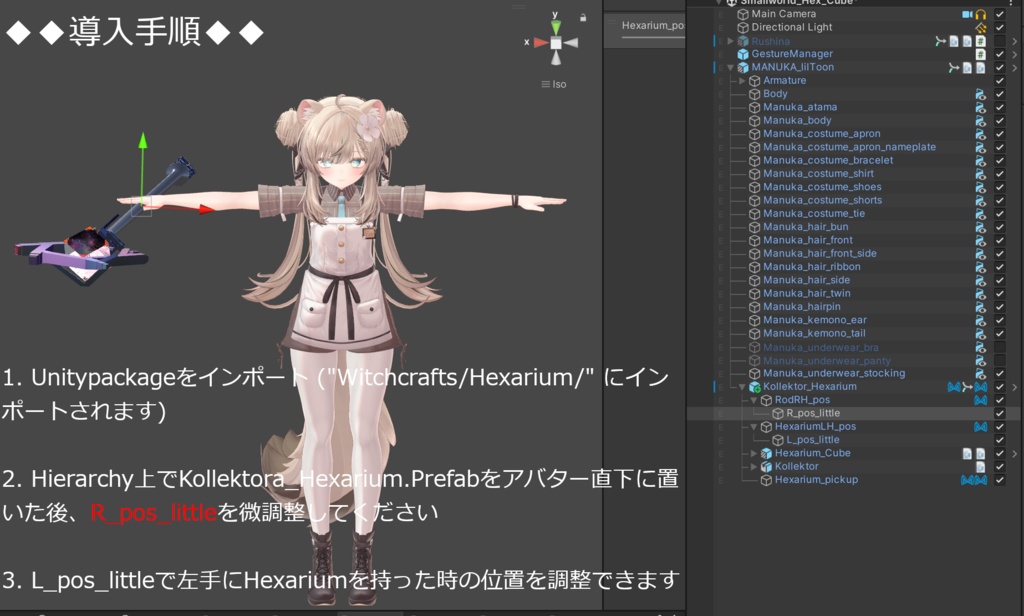1024x616 pixels.
Task: Click the skinned mesh renderer icon beside Body
Action: coord(980,94)
